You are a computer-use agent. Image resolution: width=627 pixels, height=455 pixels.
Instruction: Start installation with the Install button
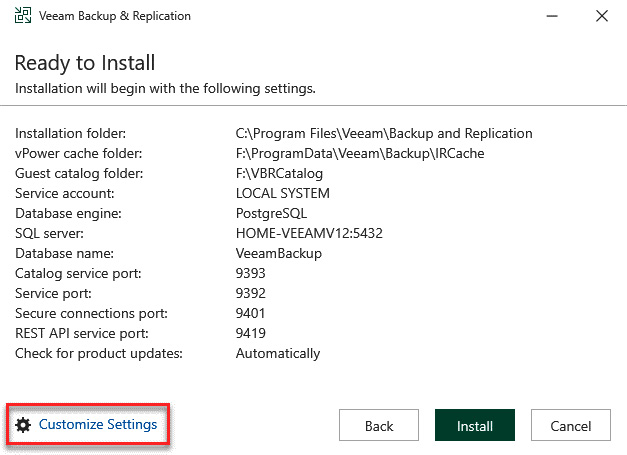tap(475, 425)
